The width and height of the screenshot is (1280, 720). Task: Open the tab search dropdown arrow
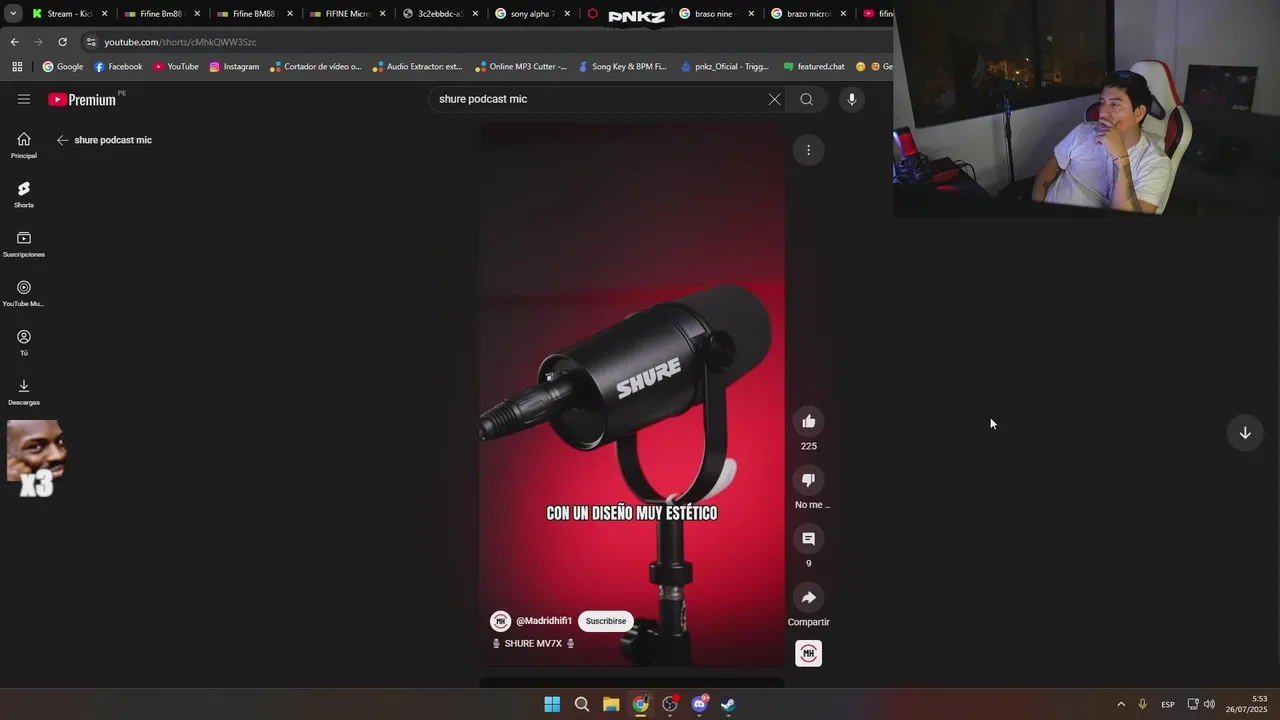tap(13, 14)
